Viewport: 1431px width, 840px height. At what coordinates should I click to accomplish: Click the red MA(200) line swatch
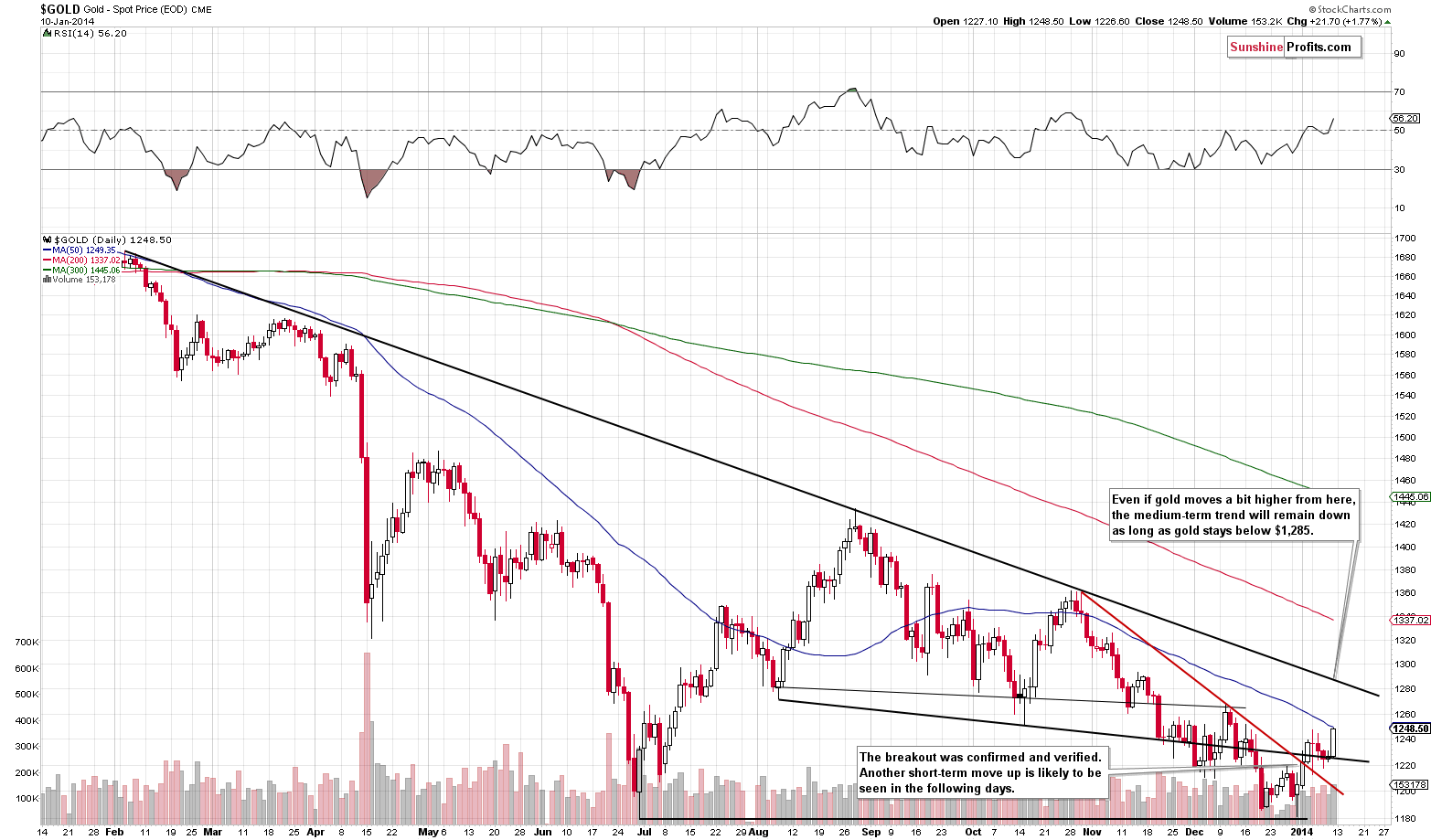coord(47,261)
